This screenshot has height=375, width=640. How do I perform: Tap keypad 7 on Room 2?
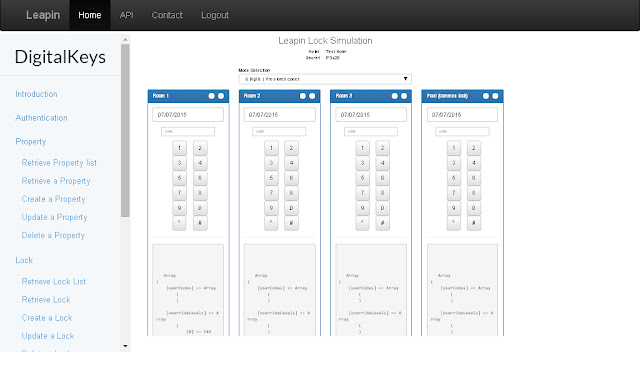271,193
